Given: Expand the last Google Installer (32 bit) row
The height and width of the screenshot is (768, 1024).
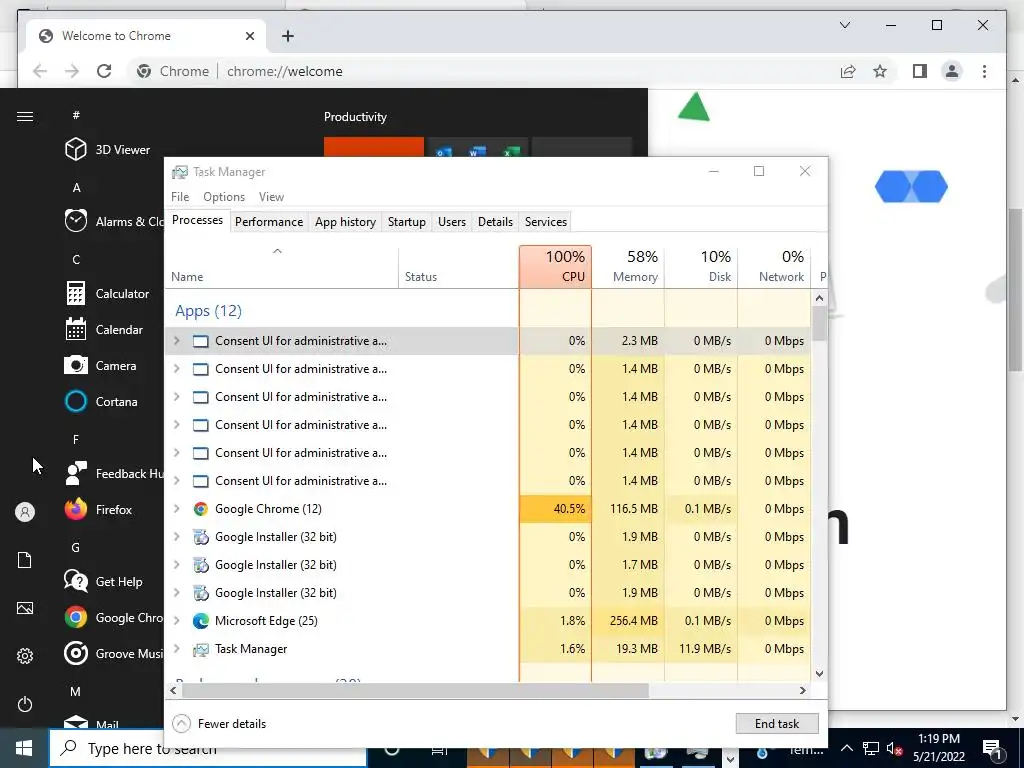Looking at the screenshot, I should click(176, 593).
